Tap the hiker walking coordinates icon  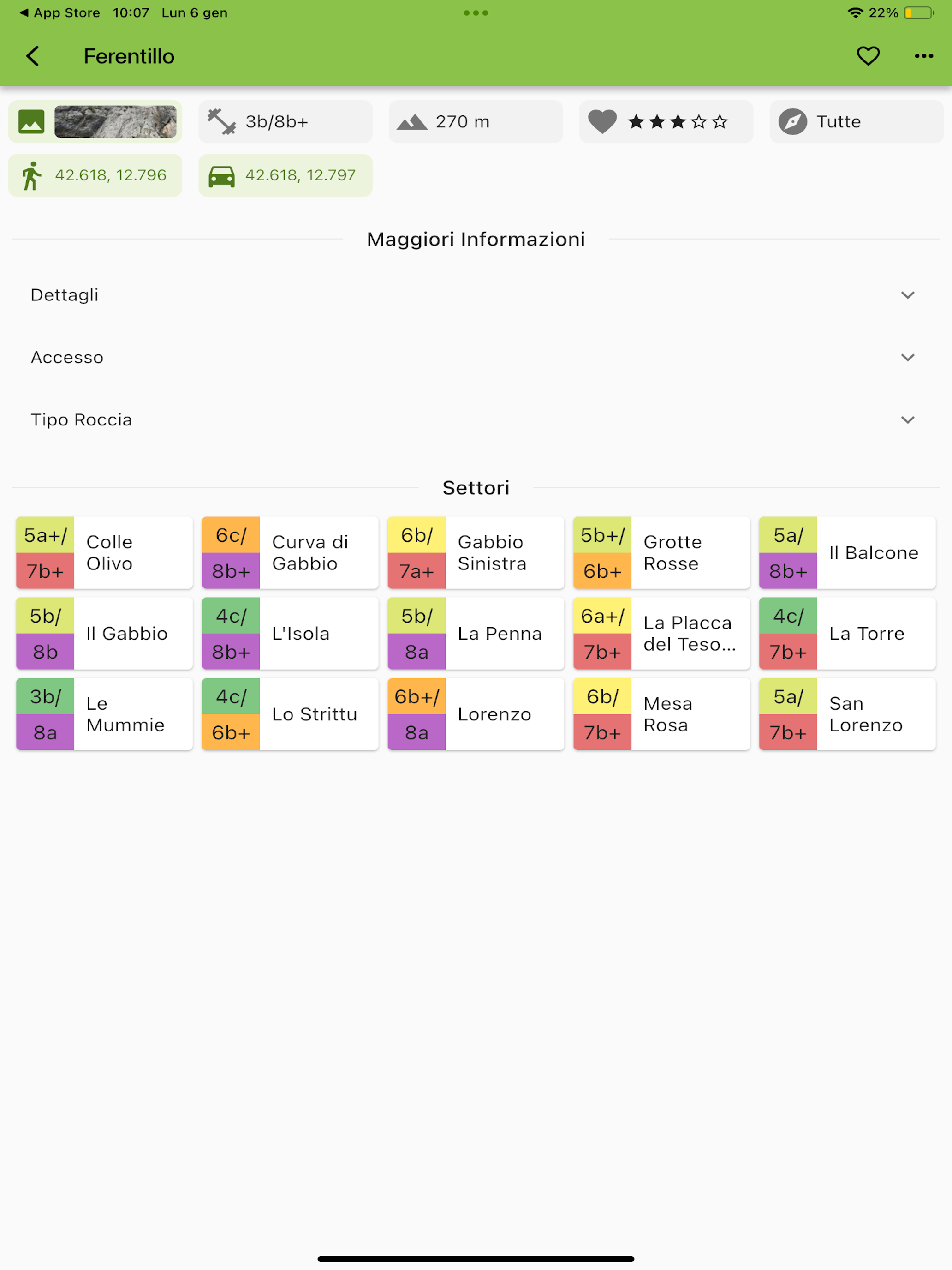pos(31,175)
